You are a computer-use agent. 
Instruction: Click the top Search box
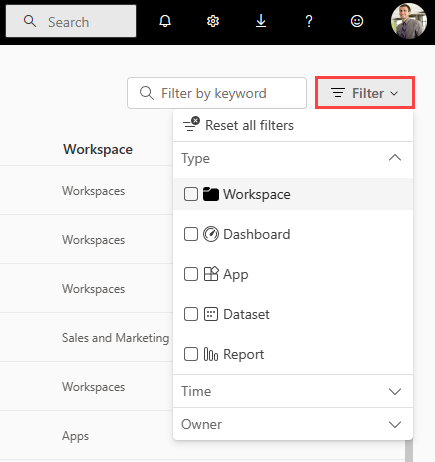pyautogui.click(x=71, y=21)
